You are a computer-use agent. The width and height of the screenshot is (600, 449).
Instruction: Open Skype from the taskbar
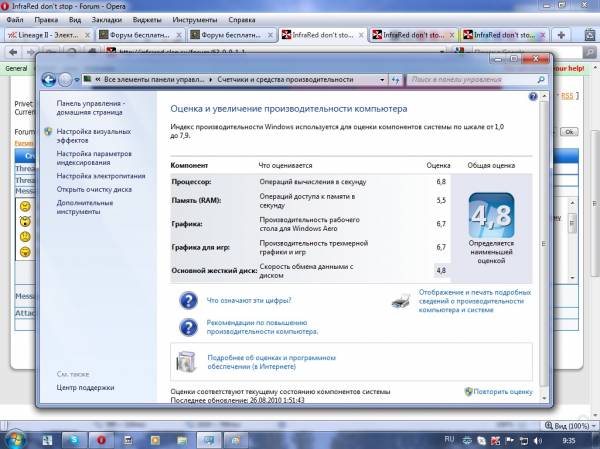(x=74, y=440)
